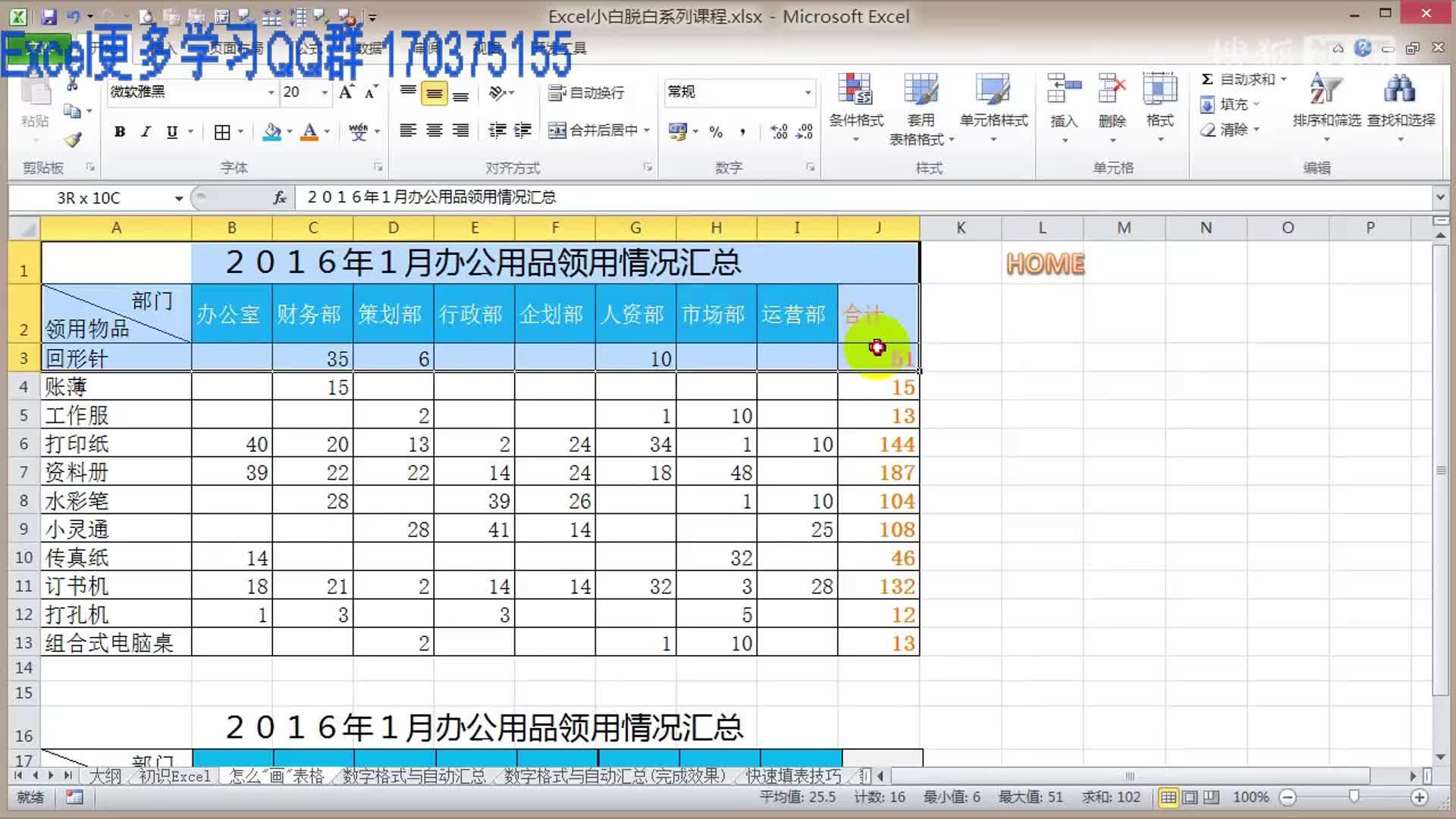Open the 快速填表技巧 sheet tab
Viewport: 1456px width, 819px height.
click(793, 777)
